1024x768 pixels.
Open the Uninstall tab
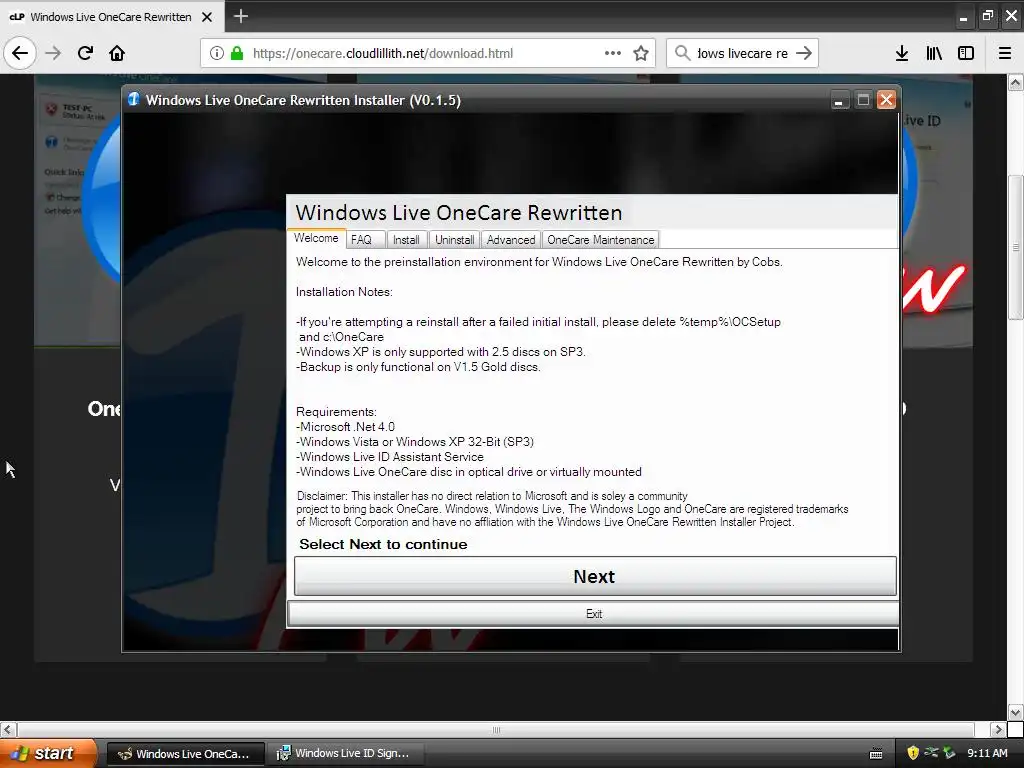tap(455, 240)
